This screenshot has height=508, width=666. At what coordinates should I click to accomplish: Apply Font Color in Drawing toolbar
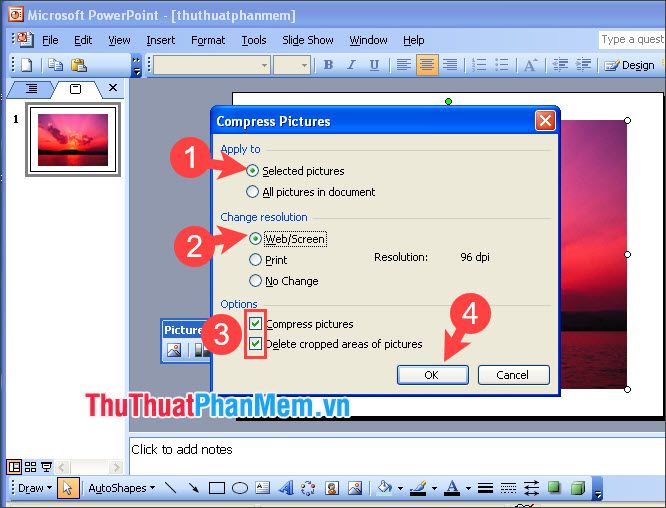point(452,488)
